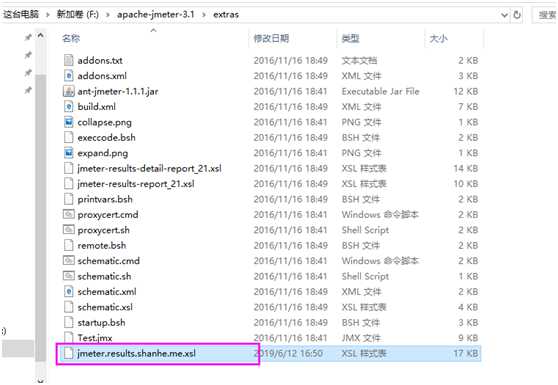Refresh the extras folder view
Screen dimensions: 558x385
[x=517, y=15]
